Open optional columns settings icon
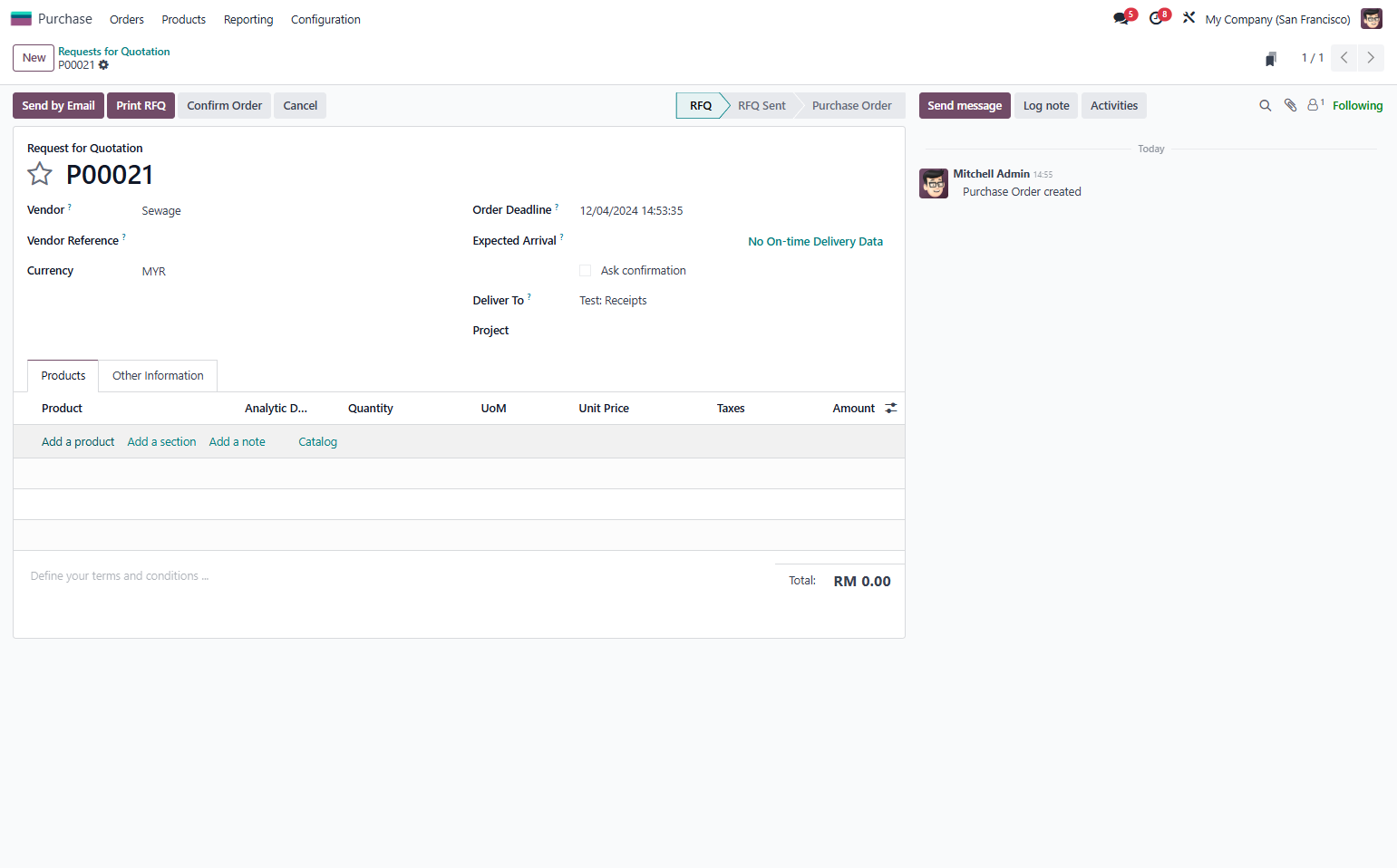The image size is (1397, 868). pos(891,409)
